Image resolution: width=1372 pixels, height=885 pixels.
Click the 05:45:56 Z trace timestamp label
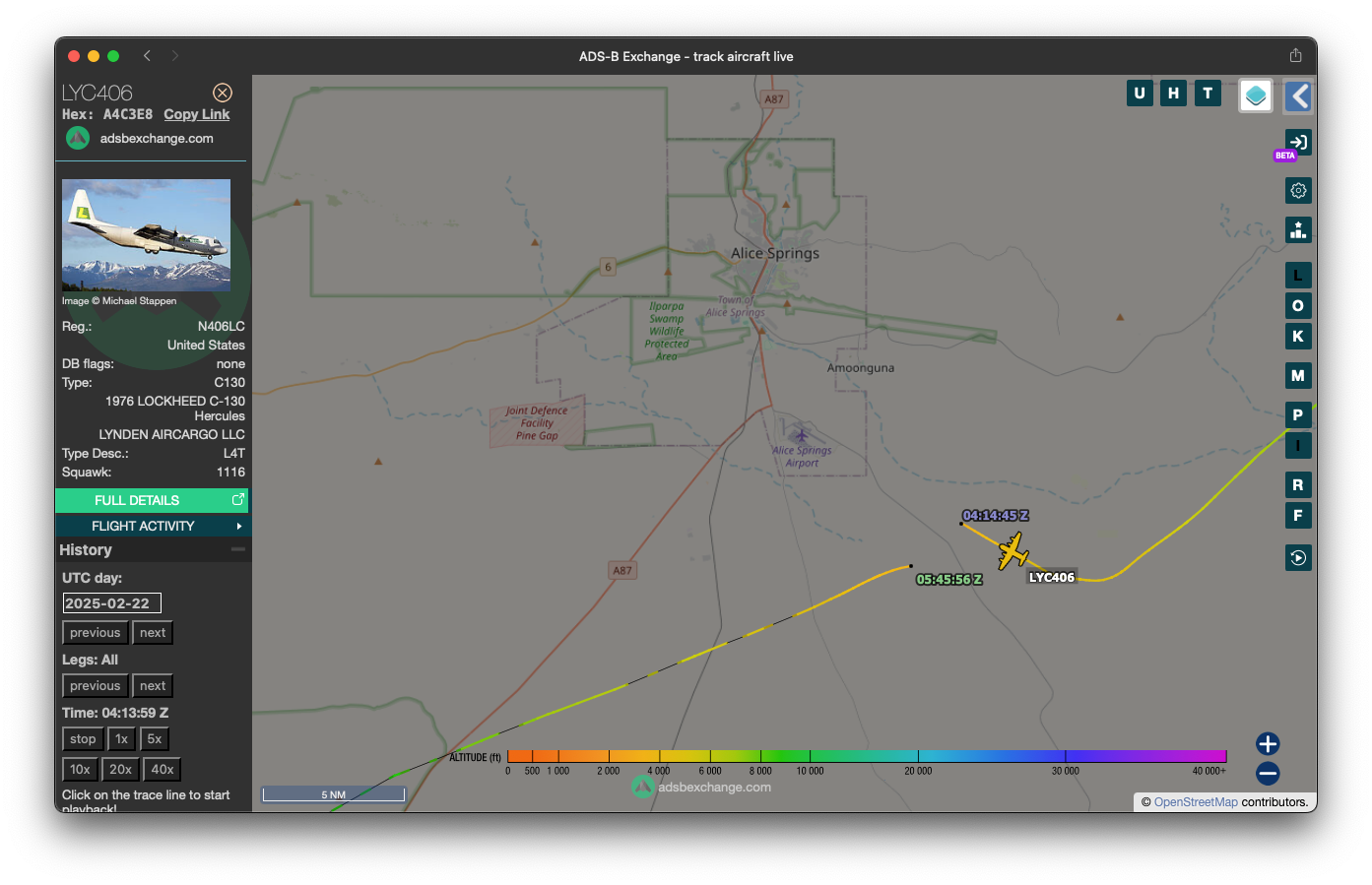(x=949, y=580)
